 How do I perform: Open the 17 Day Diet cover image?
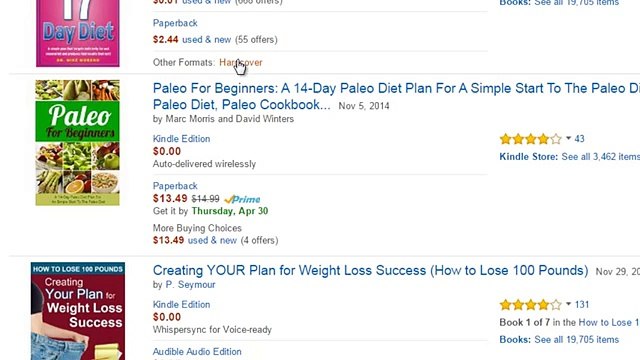click(78, 33)
